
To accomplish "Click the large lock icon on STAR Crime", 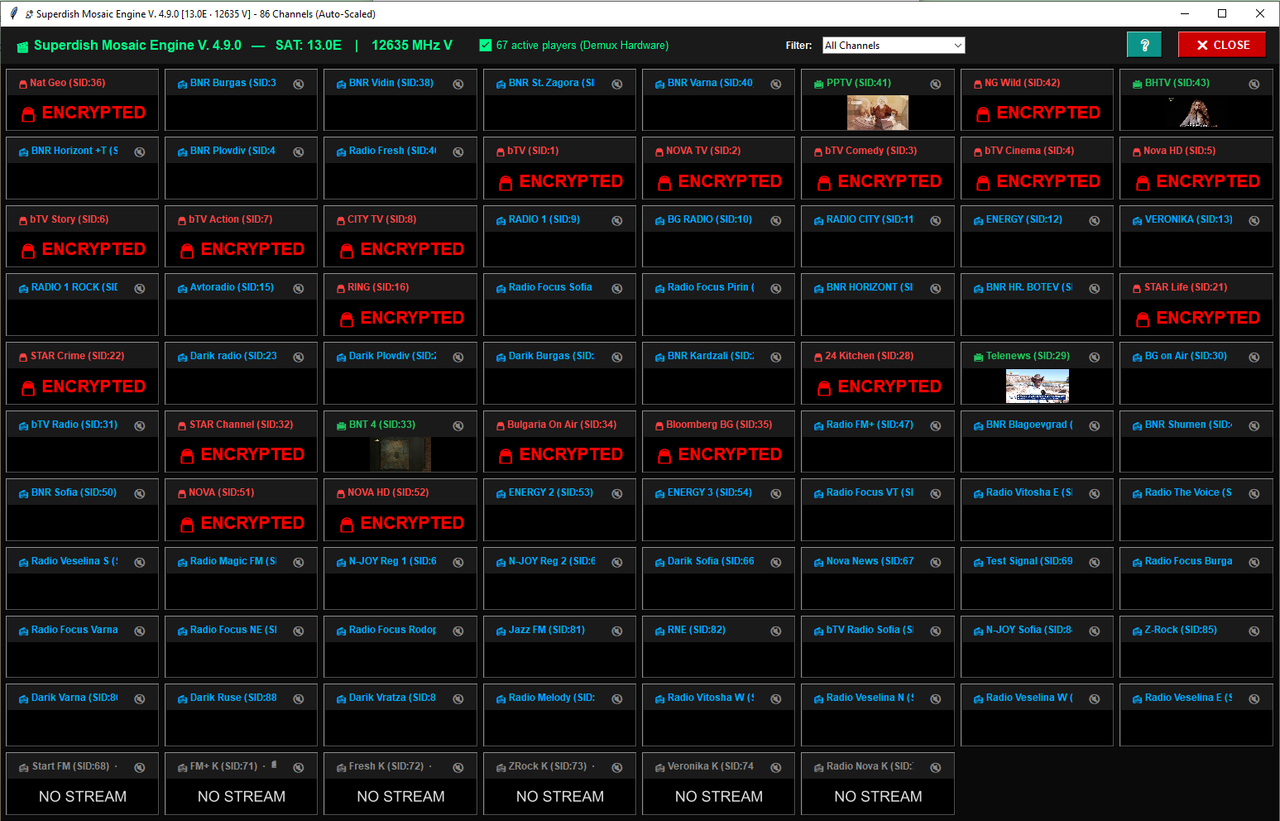I will point(28,387).
